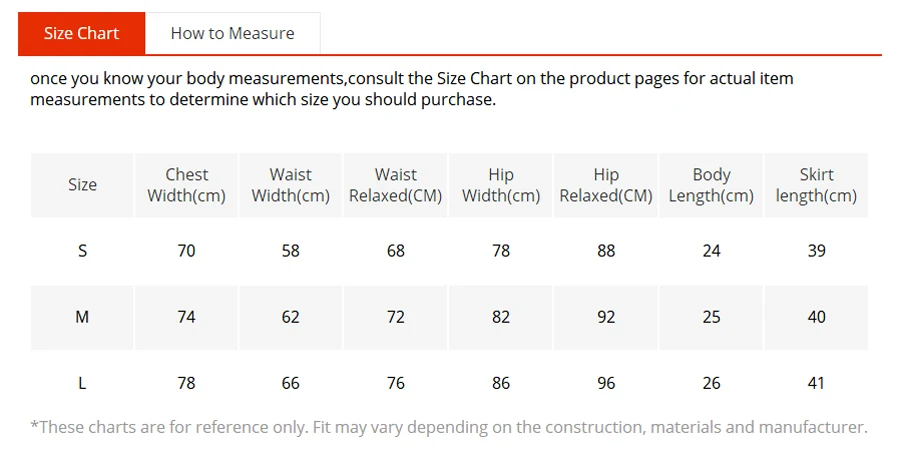Screen dimensions: 900x460
Task: Click the Size column header
Action: 82,185
